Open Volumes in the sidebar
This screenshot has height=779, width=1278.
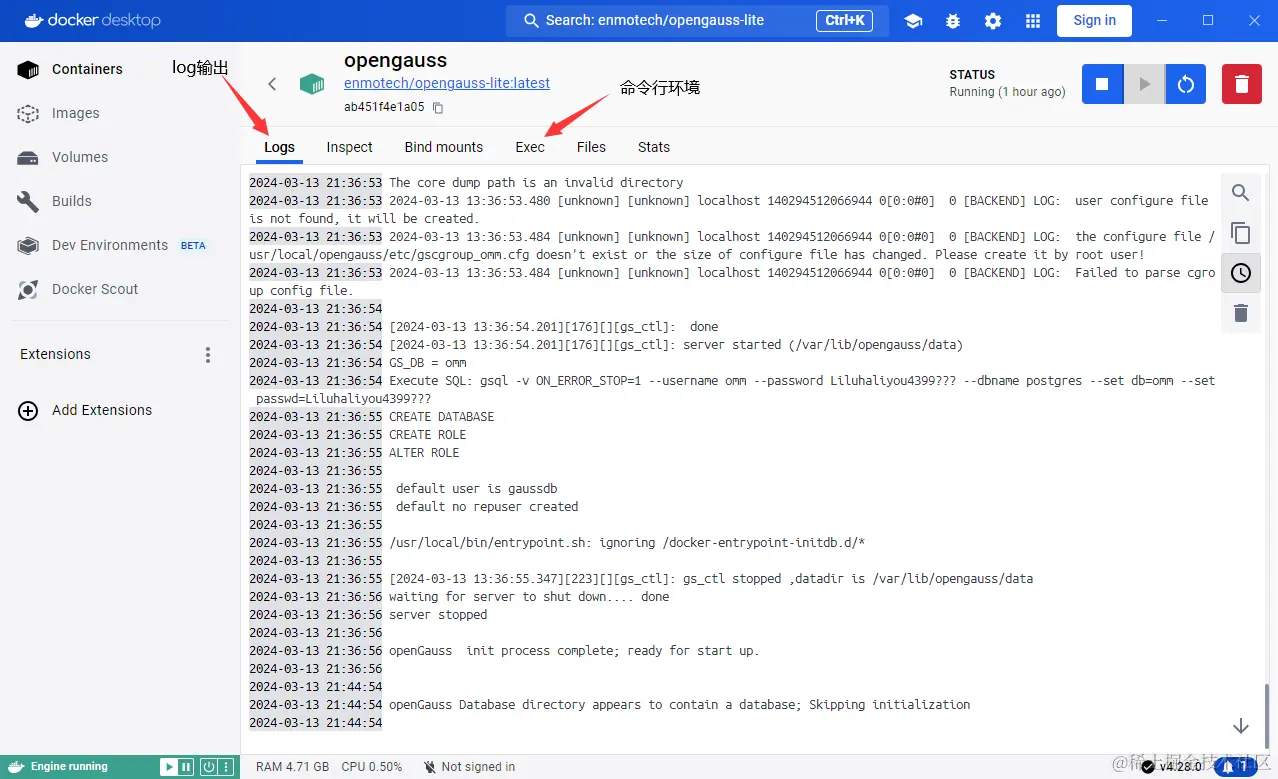pos(120,157)
